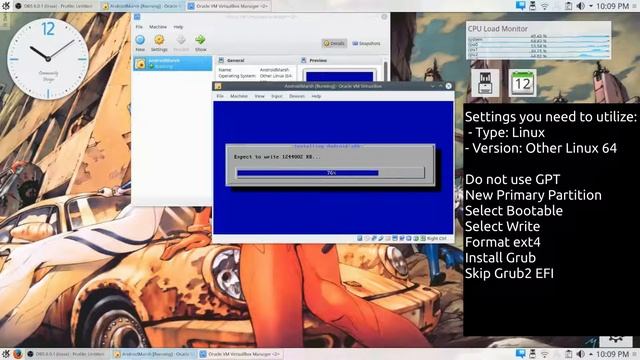Expand hidden tray icons arrow in top panel

(x=591, y=6)
